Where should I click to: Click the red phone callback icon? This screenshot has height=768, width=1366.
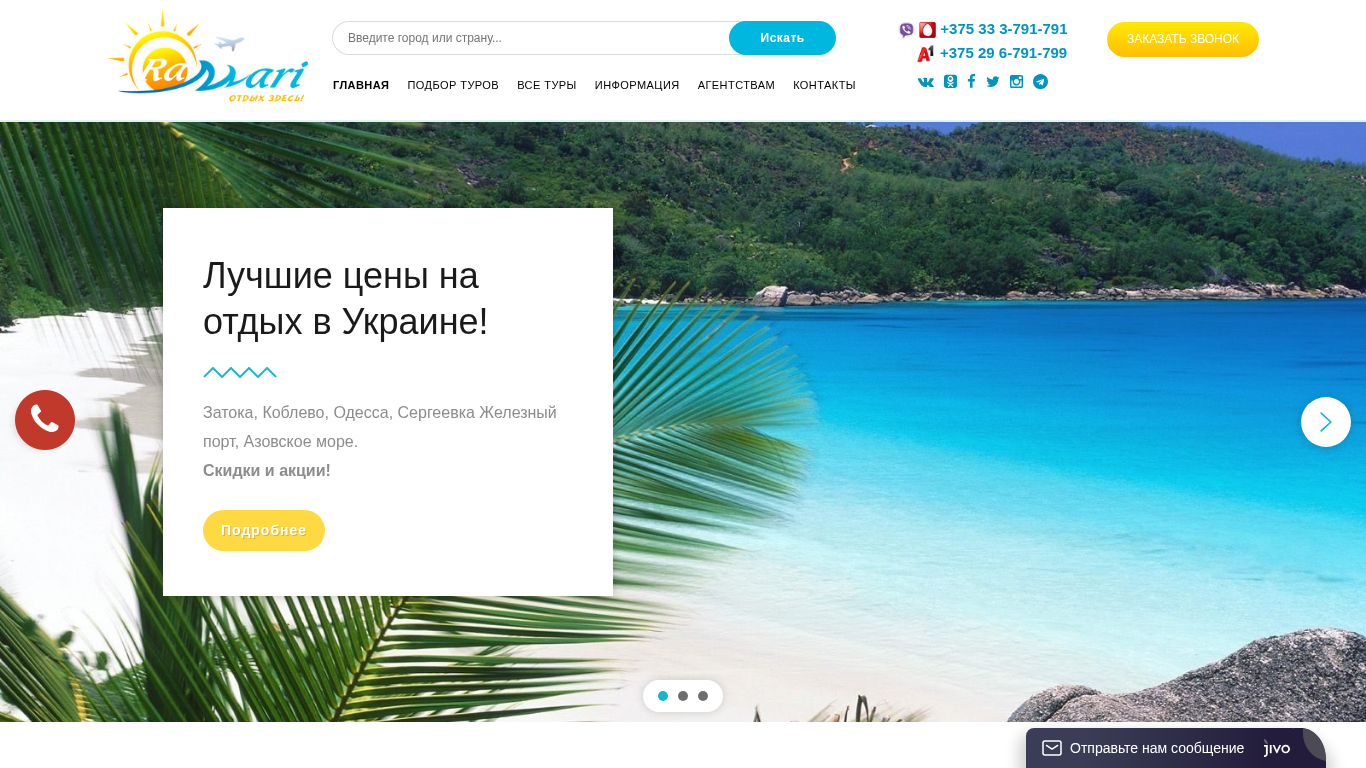click(x=45, y=420)
